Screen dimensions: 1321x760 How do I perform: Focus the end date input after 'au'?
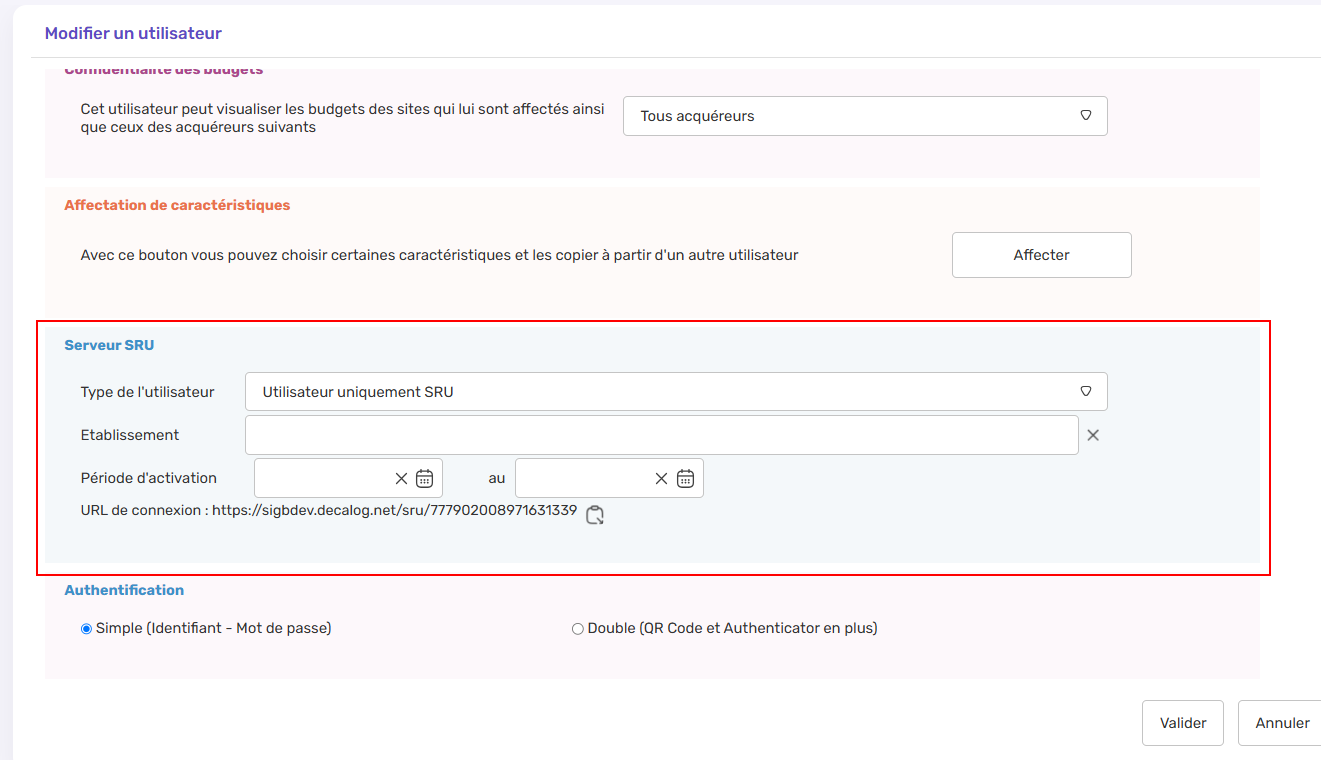point(582,479)
